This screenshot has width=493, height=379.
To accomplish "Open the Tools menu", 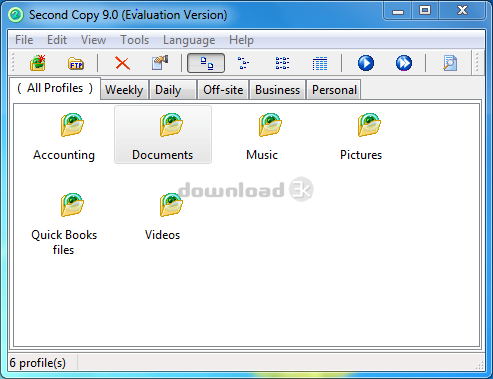I will coord(134,40).
